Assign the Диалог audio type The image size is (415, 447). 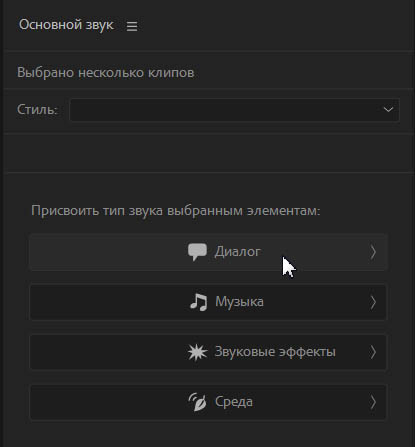point(208,252)
